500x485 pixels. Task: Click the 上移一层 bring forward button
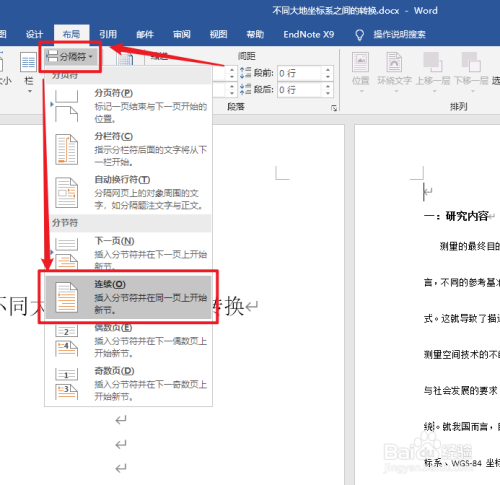pyautogui.click(x=433, y=72)
